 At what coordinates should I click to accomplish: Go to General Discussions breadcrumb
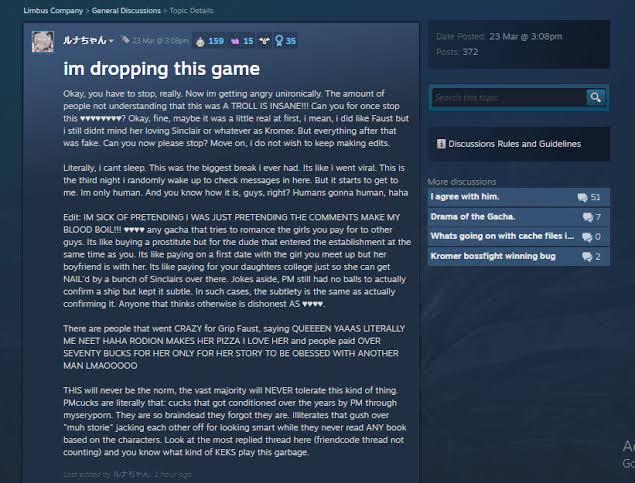coord(126,11)
